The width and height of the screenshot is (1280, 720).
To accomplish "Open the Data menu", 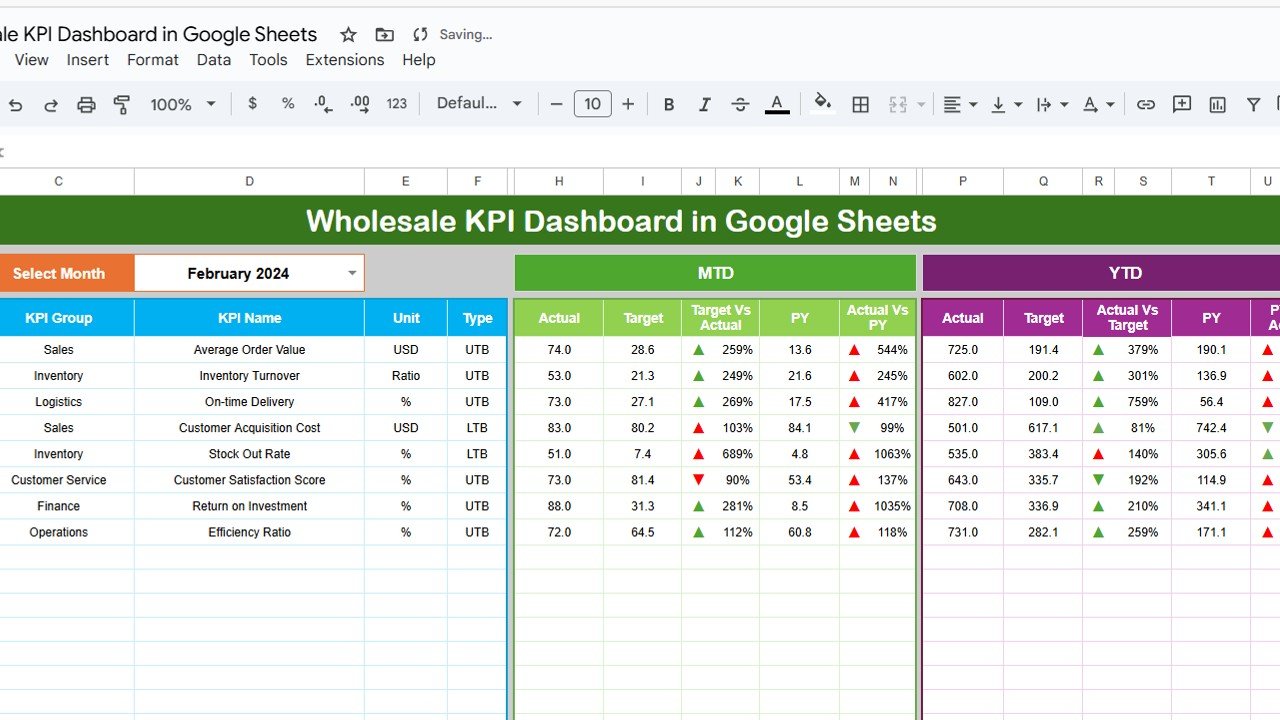I will tap(214, 60).
